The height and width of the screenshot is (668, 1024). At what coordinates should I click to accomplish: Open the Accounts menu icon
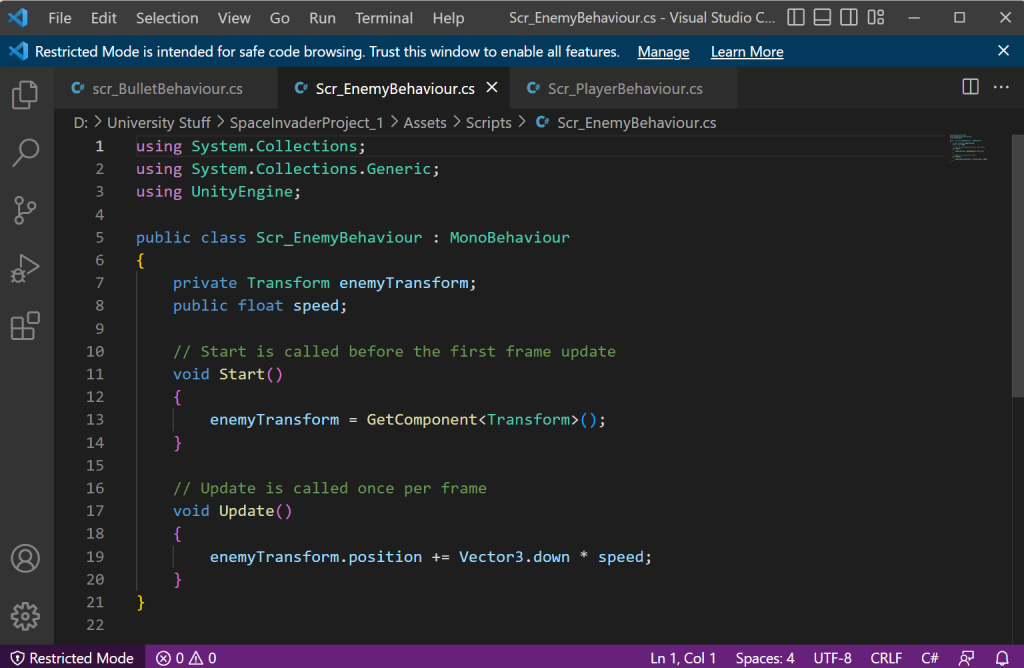(x=25, y=557)
